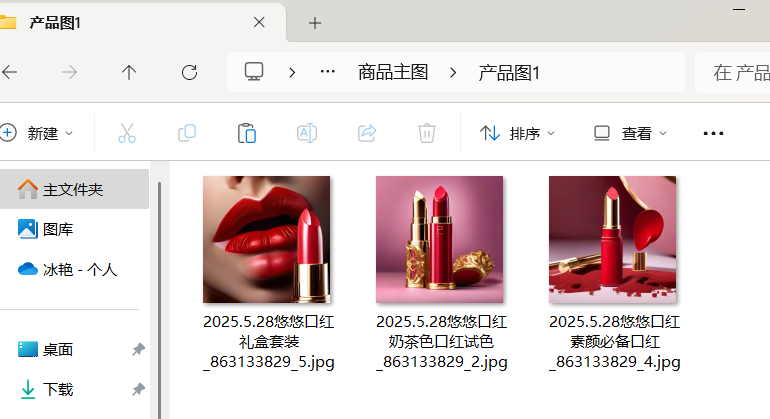Focus the search box 在 产品
Image resolution: width=770 pixels, height=419 pixels.
coord(733,73)
